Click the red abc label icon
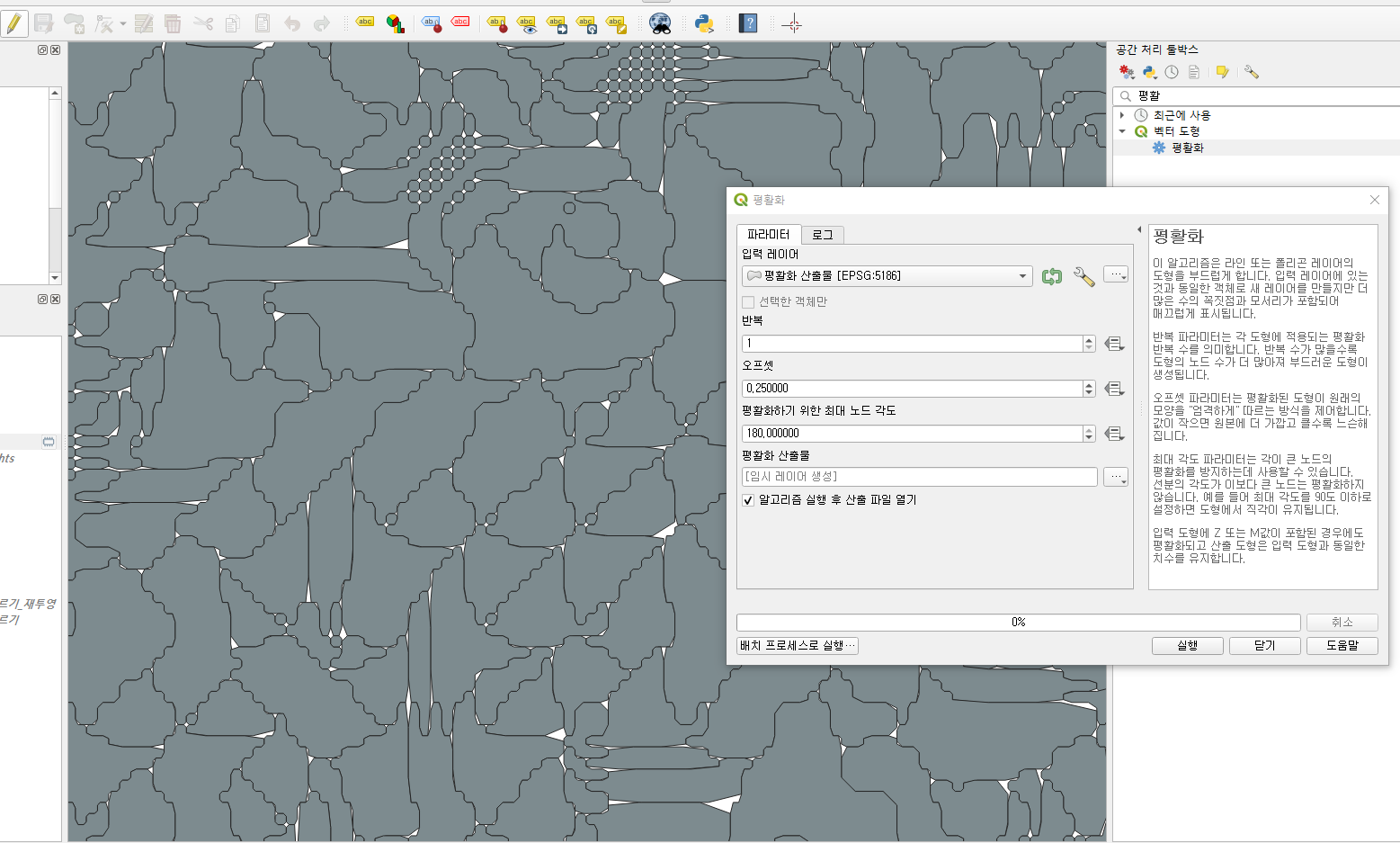This screenshot has height=843, width=1400. click(x=460, y=22)
